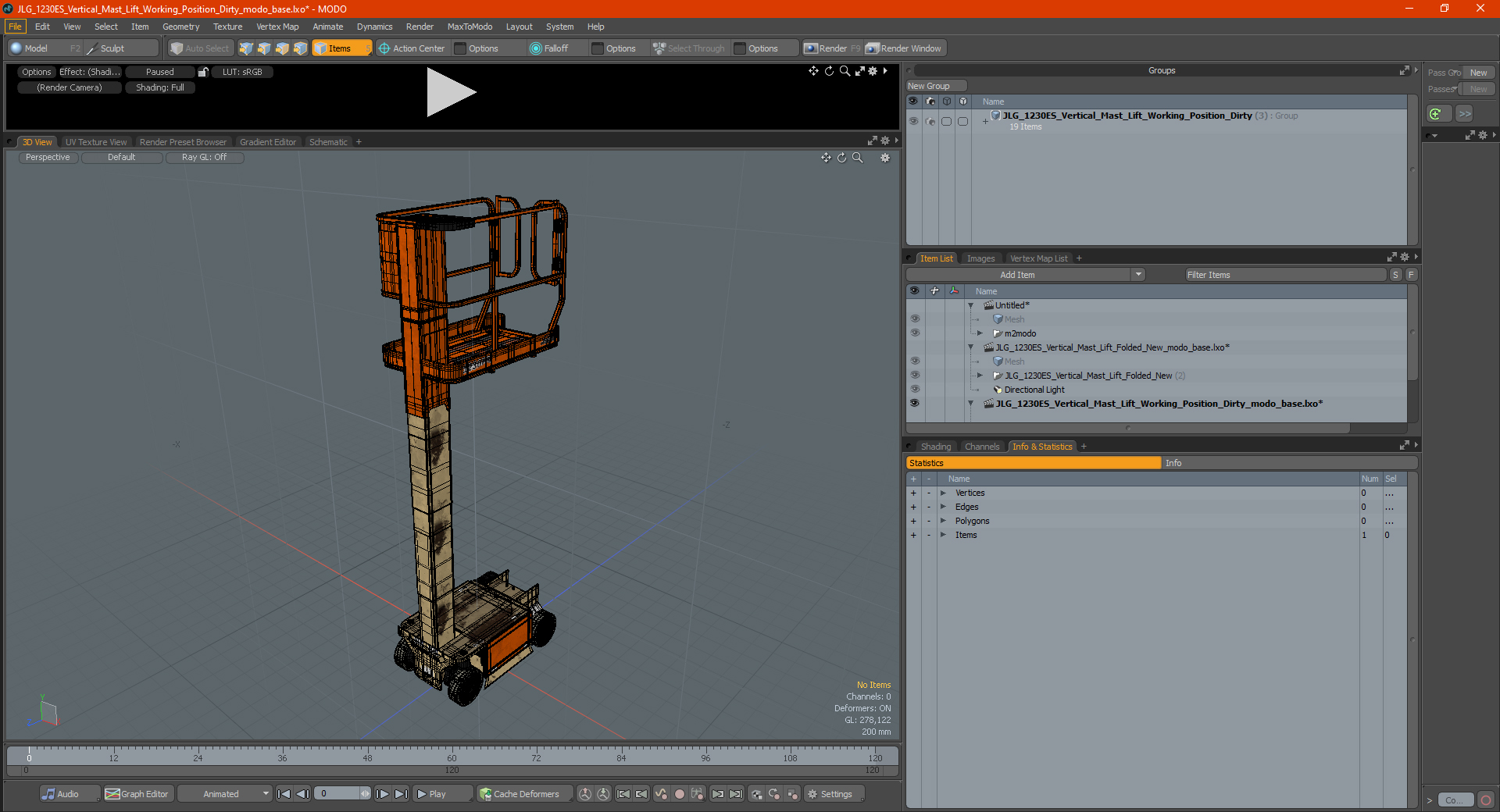This screenshot has height=812, width=1500.
Task: Switch to the Channels tab
Action: [982, 447]
